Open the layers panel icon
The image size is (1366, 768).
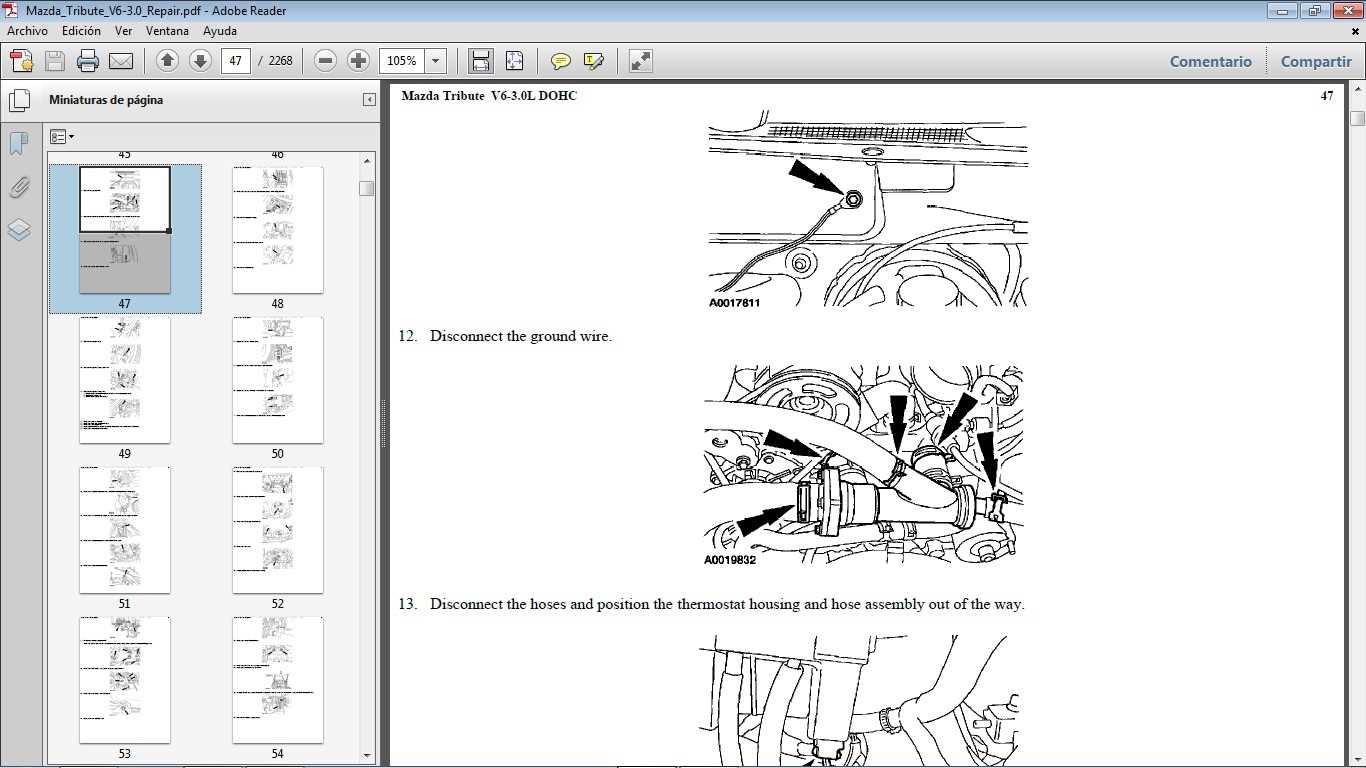pyautogui.click(x=18, y=230)
